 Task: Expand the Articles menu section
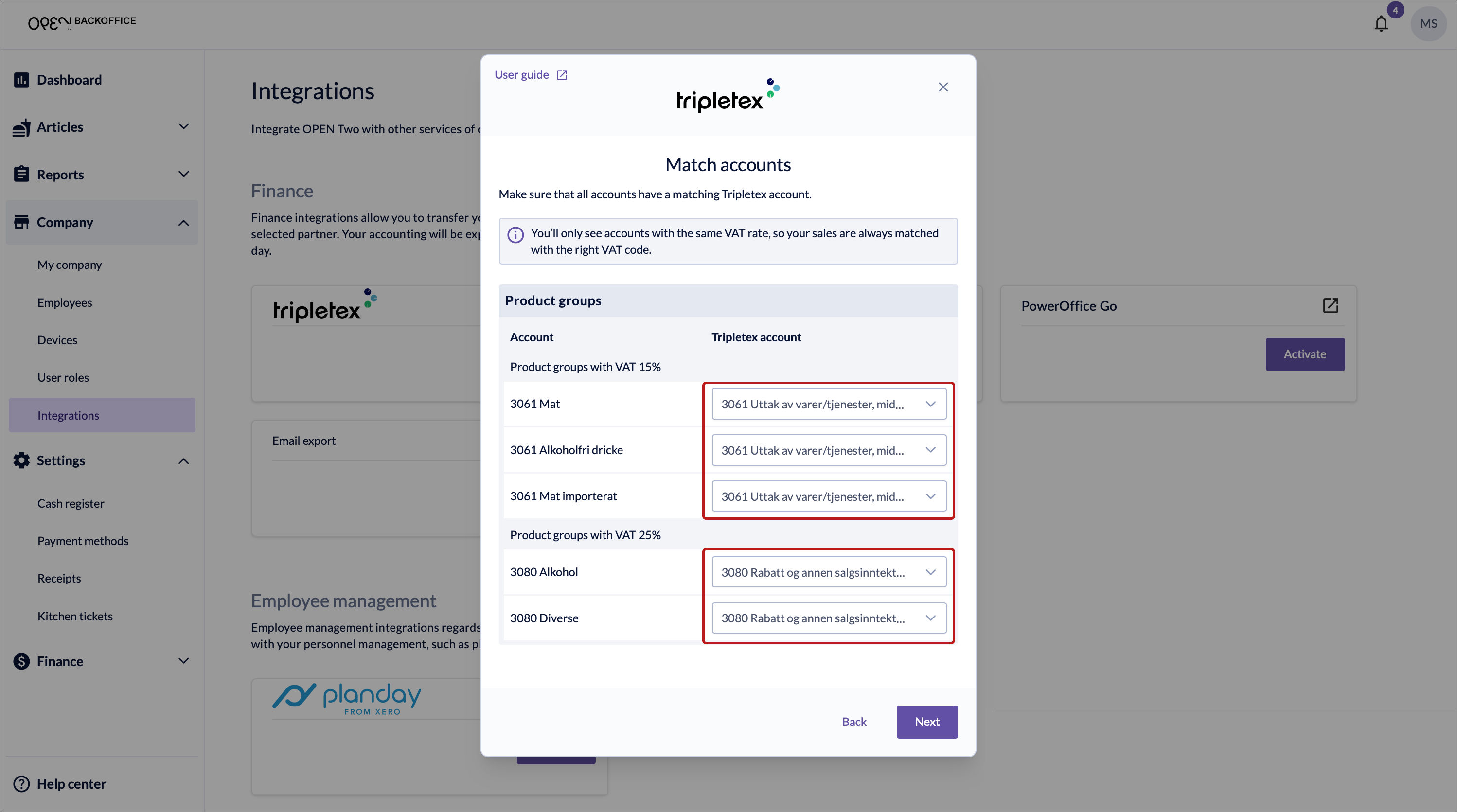pos(183,127)
